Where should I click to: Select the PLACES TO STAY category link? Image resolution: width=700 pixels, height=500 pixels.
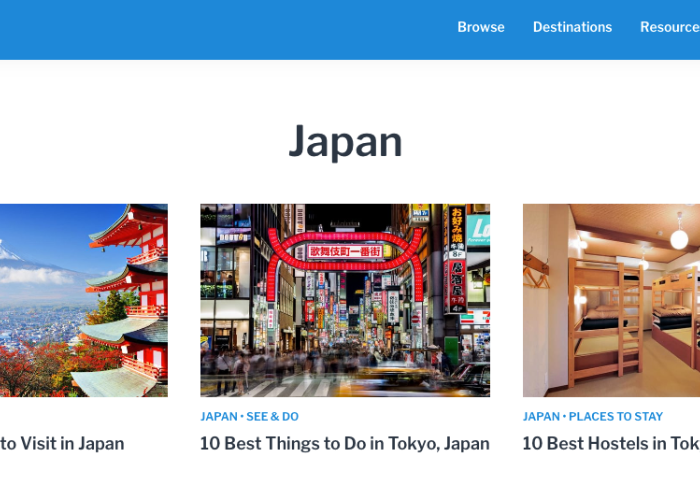pyautogui.click(x=615, y=417)
